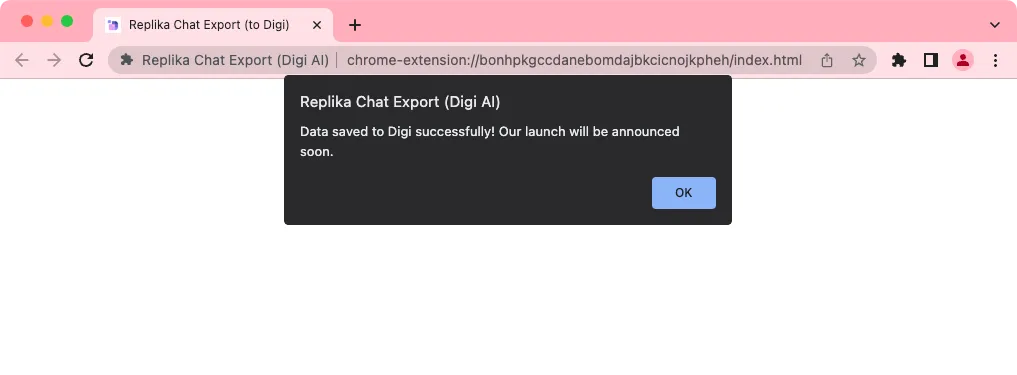Click the yellow minimize window button

47,21
